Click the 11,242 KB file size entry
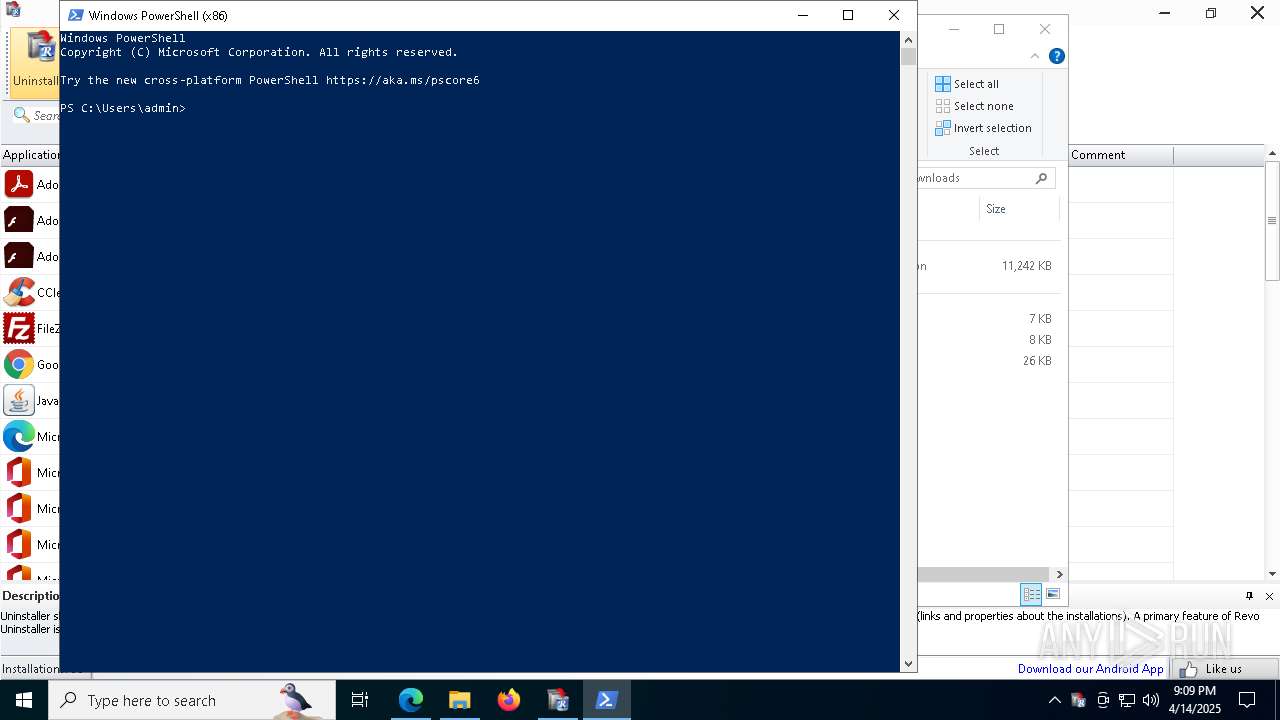This screenshot has width=1280, height=720. pyautogui.click(x=1026, y=266)
